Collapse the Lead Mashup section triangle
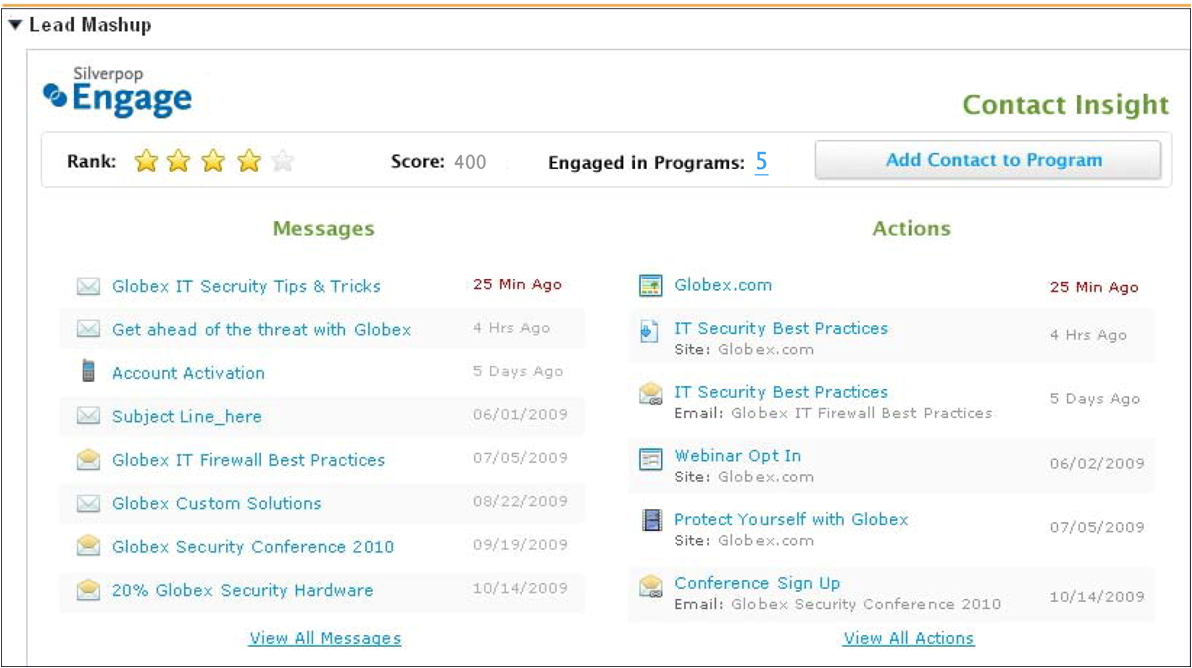 coord(14,25)
